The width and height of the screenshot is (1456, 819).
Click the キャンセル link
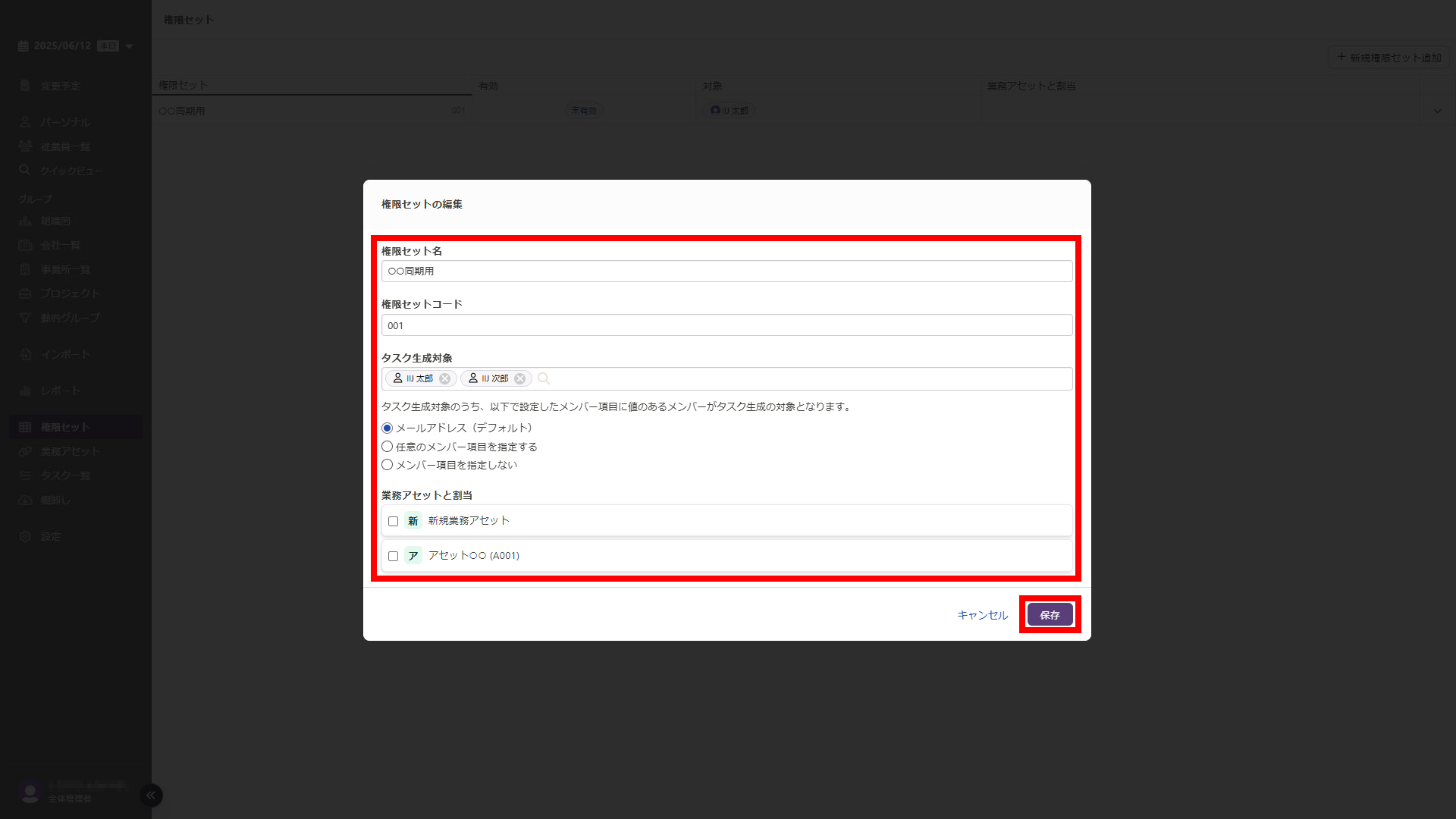982,615
